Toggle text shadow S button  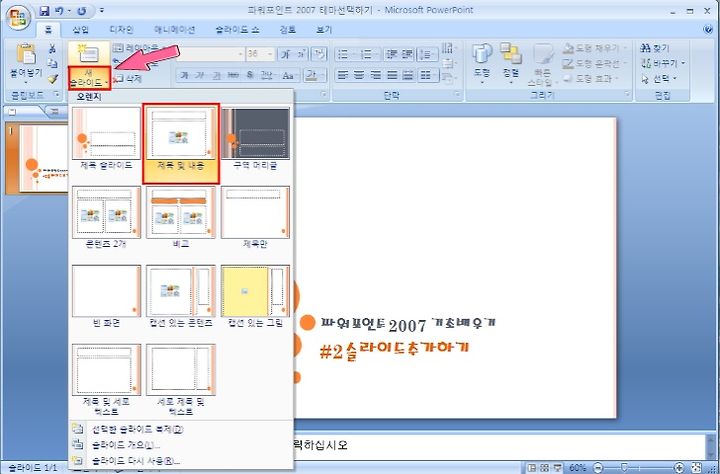(x=250, y=75)
